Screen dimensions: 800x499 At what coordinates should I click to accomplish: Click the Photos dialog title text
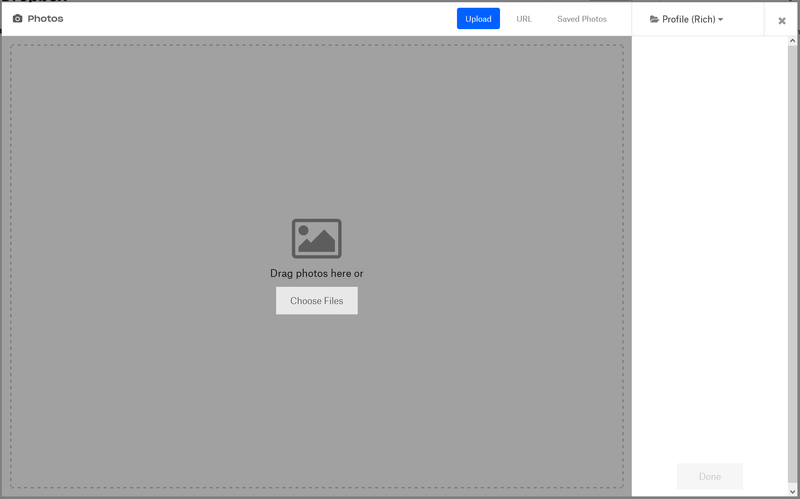[45, 19]
